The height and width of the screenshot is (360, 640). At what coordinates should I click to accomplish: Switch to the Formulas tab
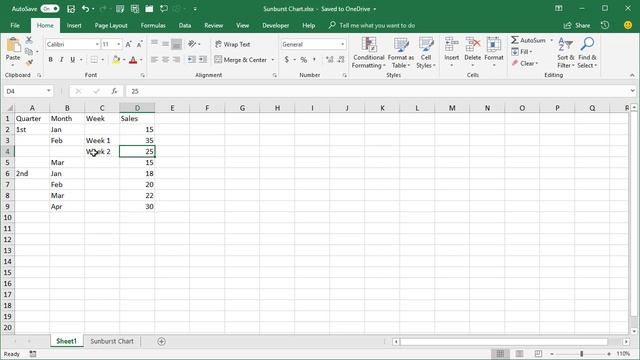(153, 25)
